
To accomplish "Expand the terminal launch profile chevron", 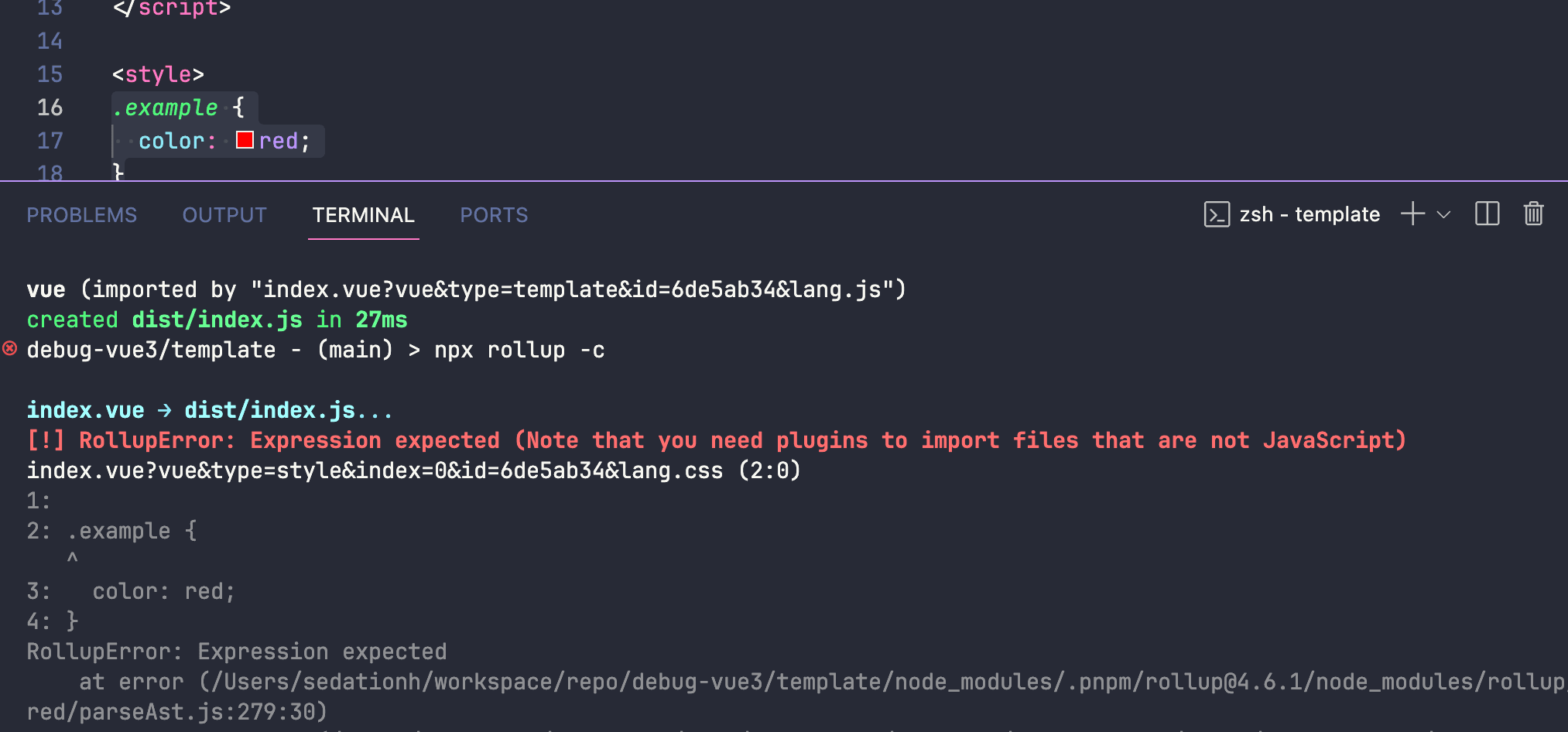I will coord(1443,214).
